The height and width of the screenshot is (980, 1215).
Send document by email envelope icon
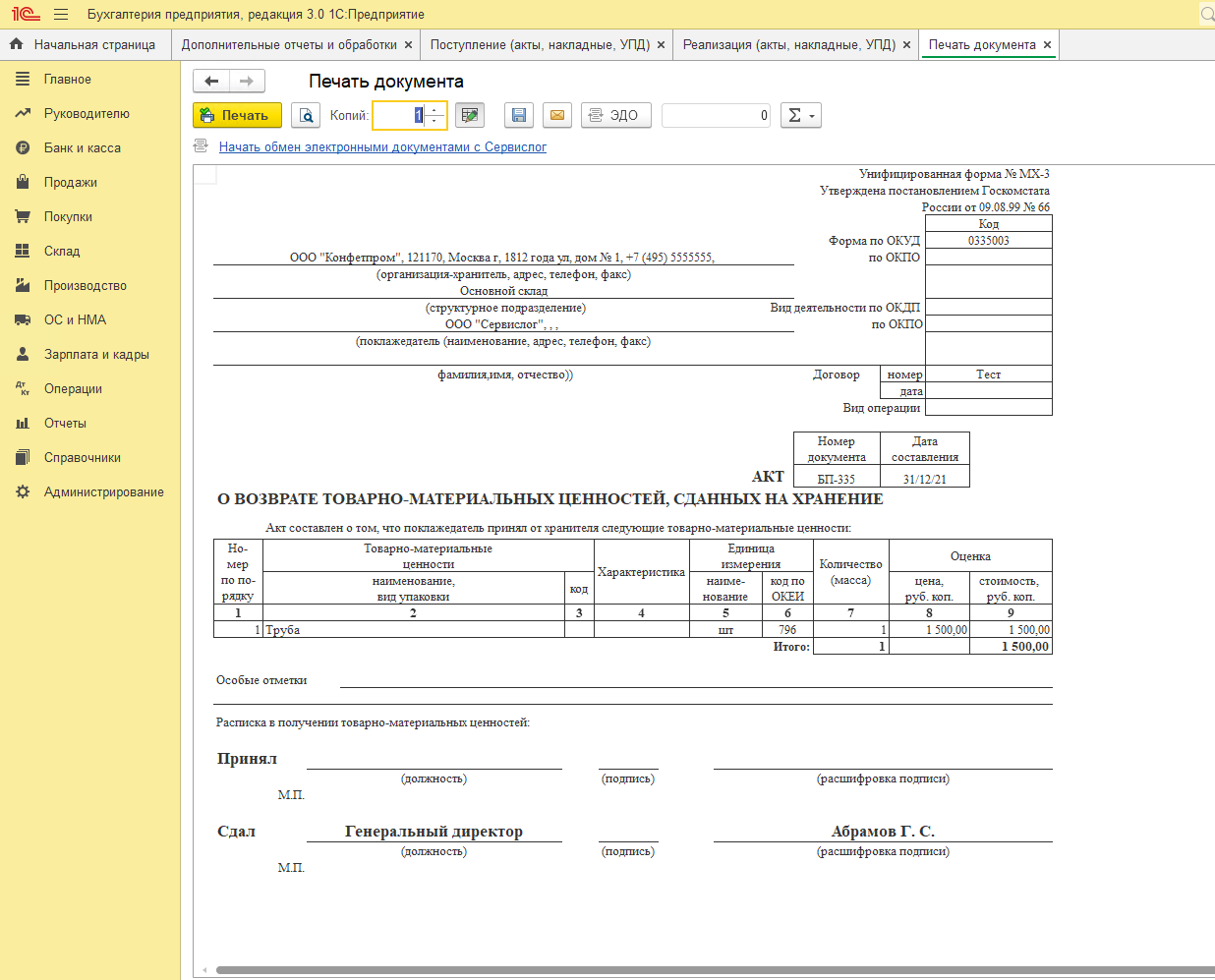[557, 115]
